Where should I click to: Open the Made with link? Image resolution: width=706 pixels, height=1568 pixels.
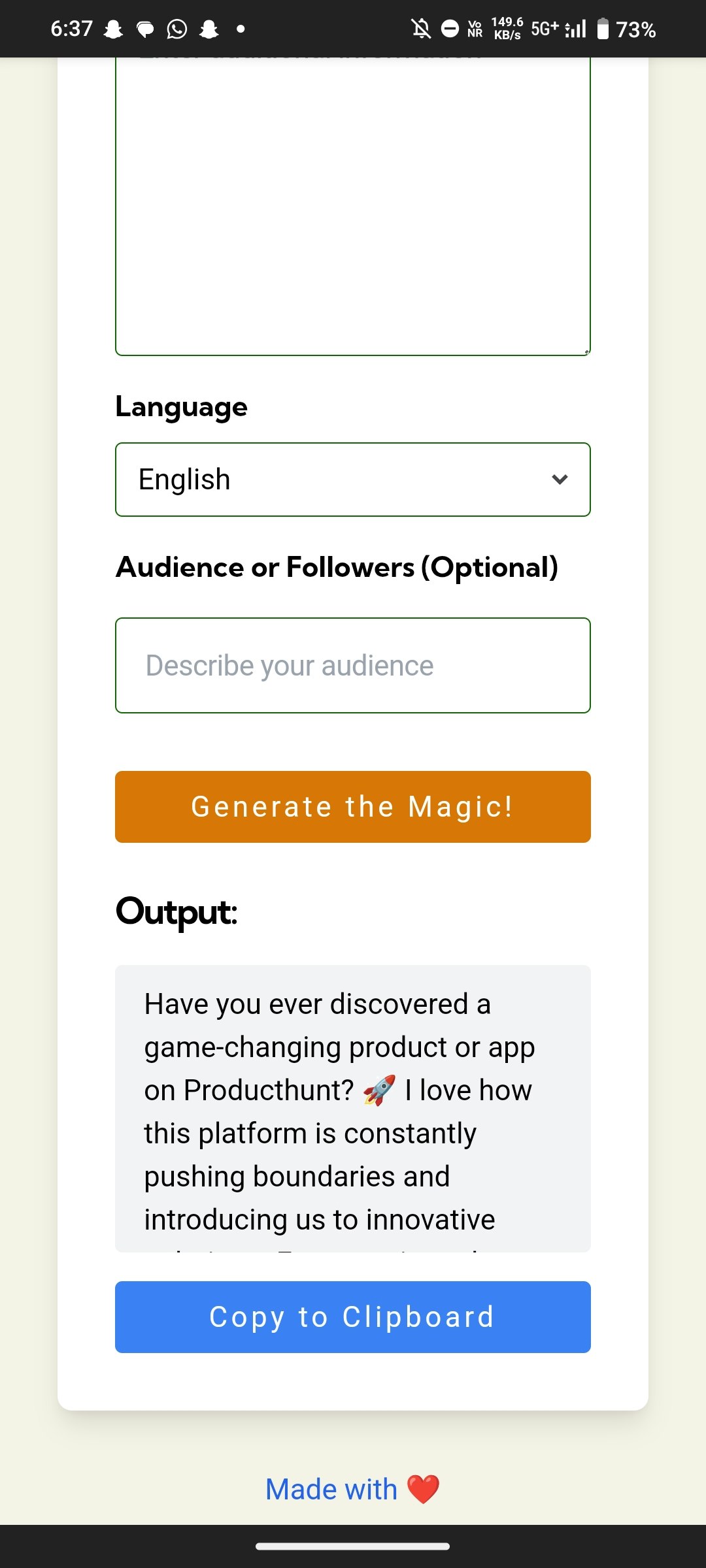coord(331,1490)
